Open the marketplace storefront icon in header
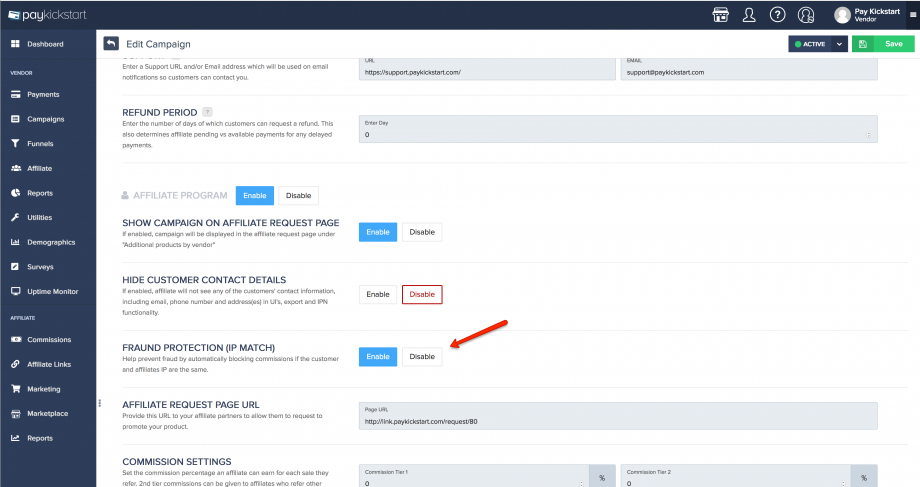The height and width of the screenshot is (487, 920). click(719, 14)
